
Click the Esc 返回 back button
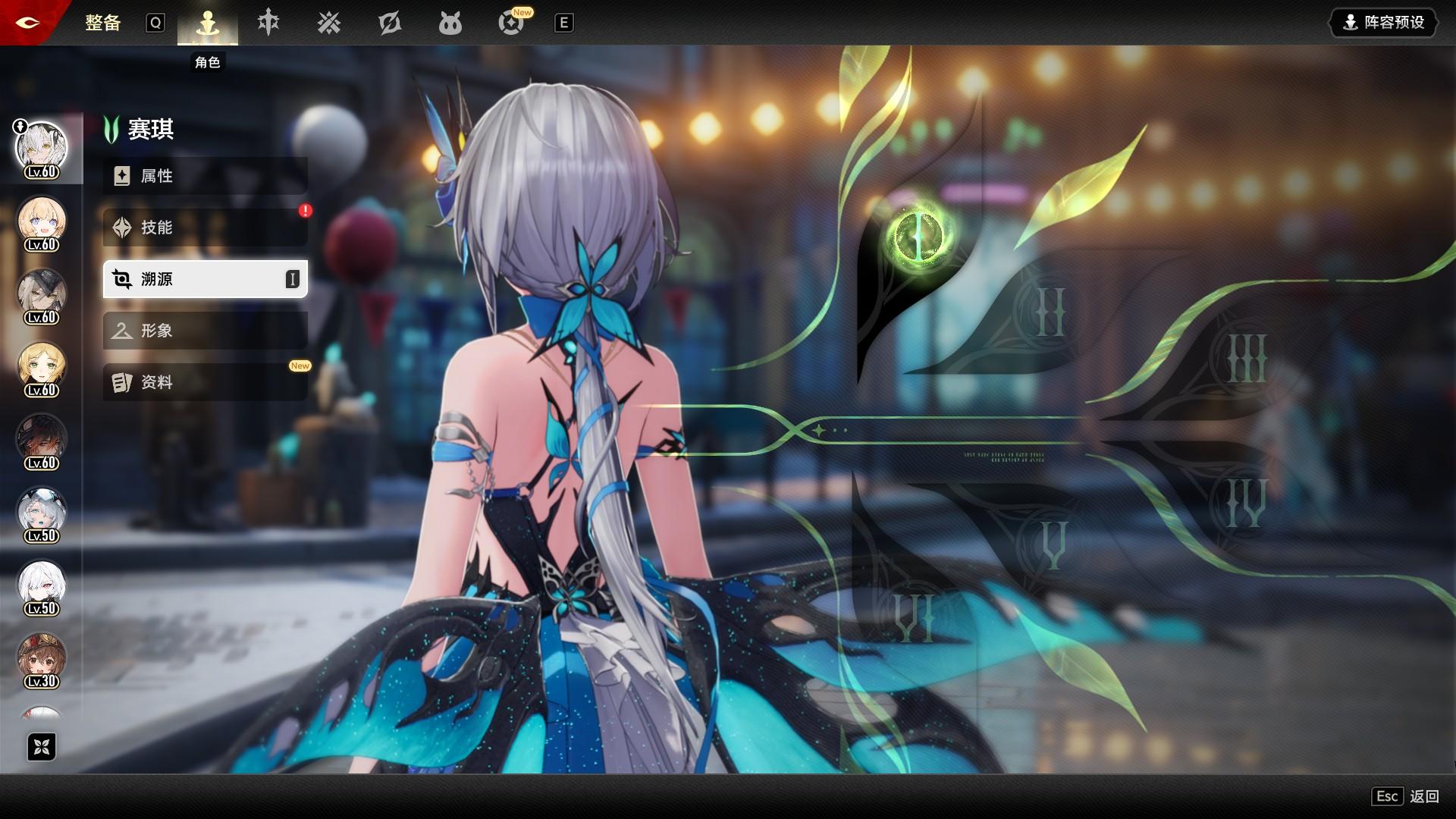click(1405, 796)
